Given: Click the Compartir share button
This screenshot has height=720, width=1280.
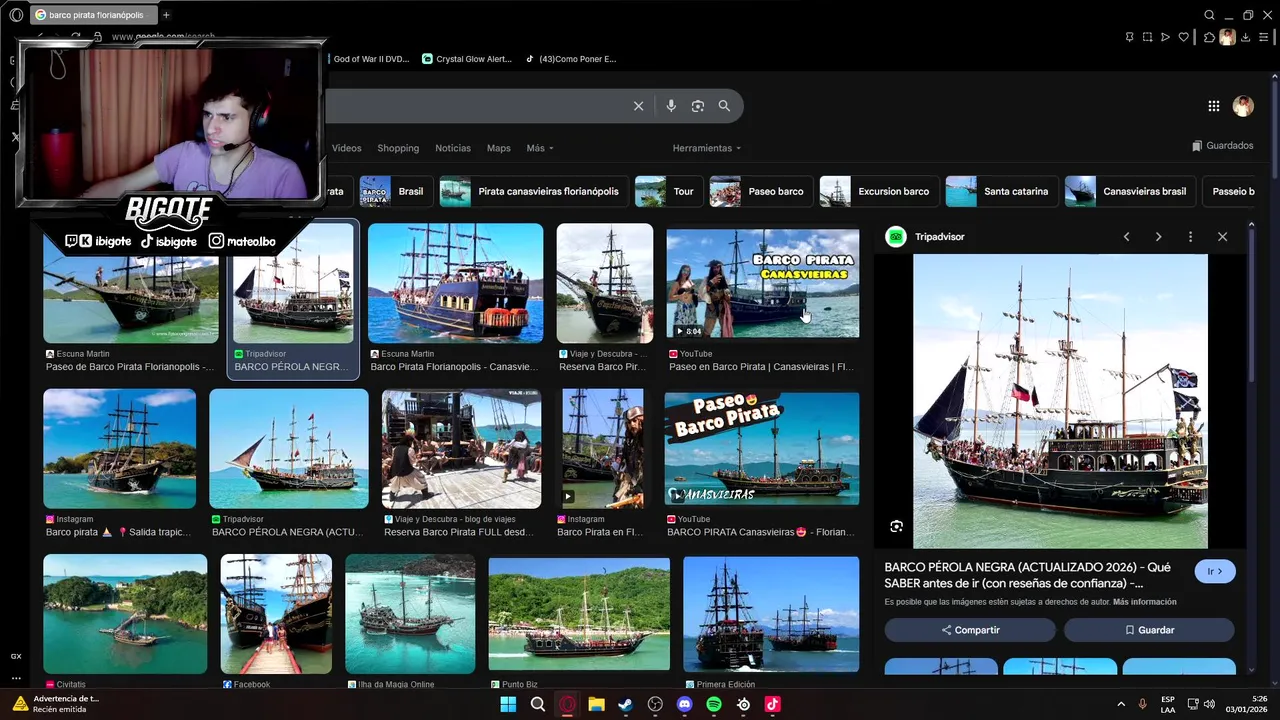Looking at the screenshot, I should (970, 630).
